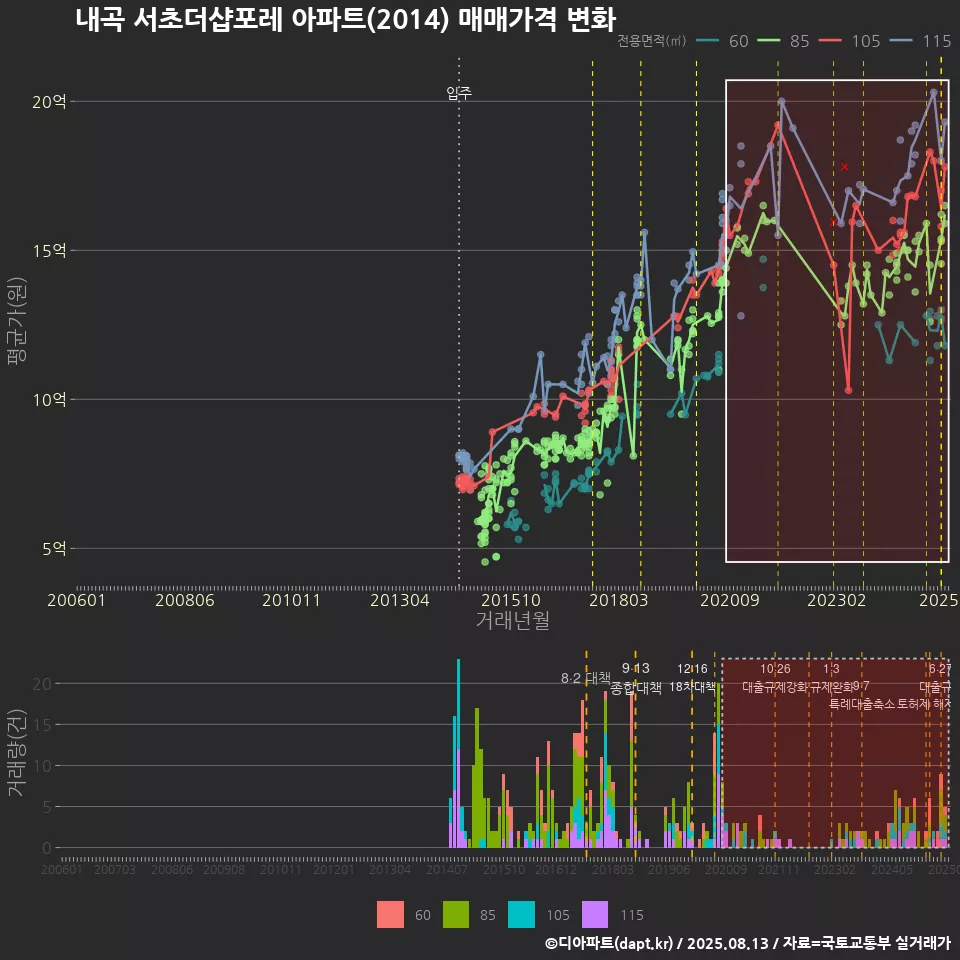
Task: Click the blue-gray 115 line legend entry
Action: pos(920,41)
